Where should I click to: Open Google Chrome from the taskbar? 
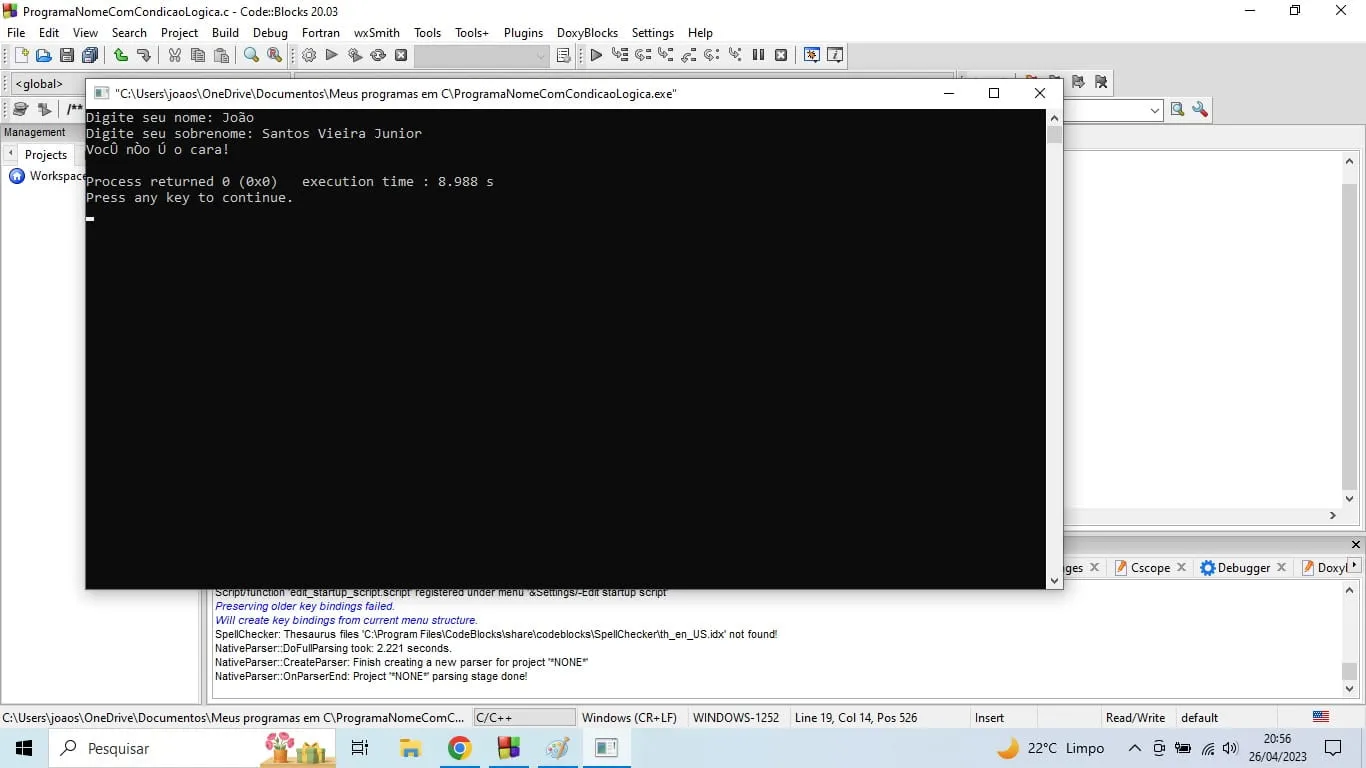point(459,748)
